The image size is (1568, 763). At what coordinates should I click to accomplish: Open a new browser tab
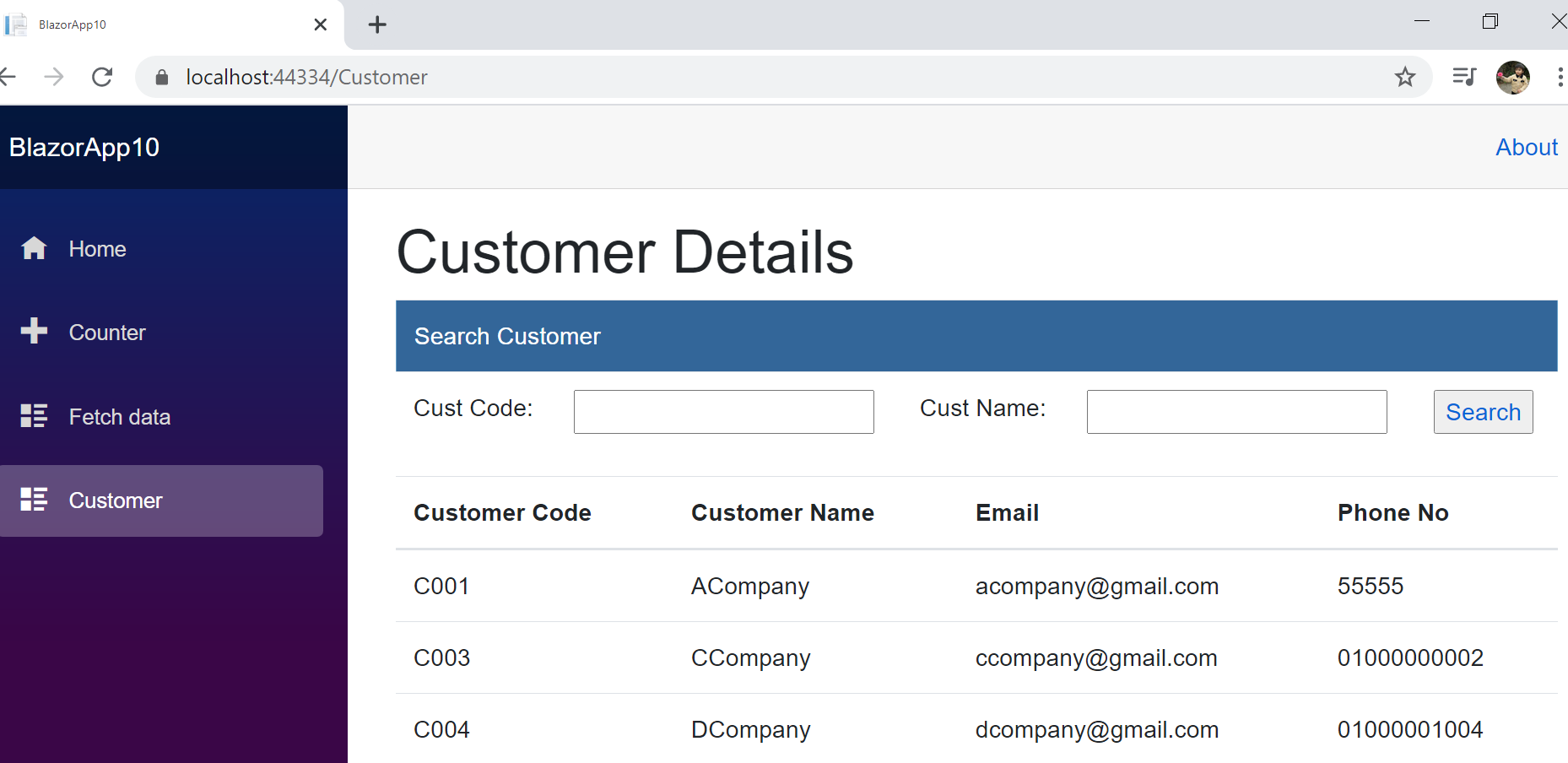[x=377, y=24]
